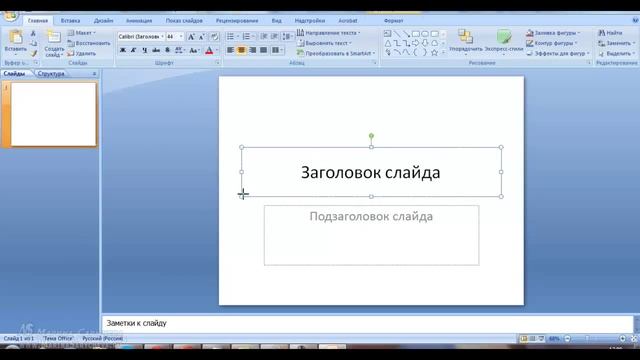
Task: Click the Format Painter brush icon
Action: coord(33,53)
